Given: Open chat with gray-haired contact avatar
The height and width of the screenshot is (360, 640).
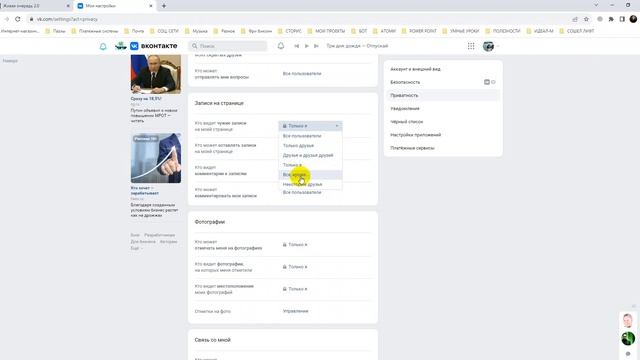Looking at the screenshot, I should (628, 320).
